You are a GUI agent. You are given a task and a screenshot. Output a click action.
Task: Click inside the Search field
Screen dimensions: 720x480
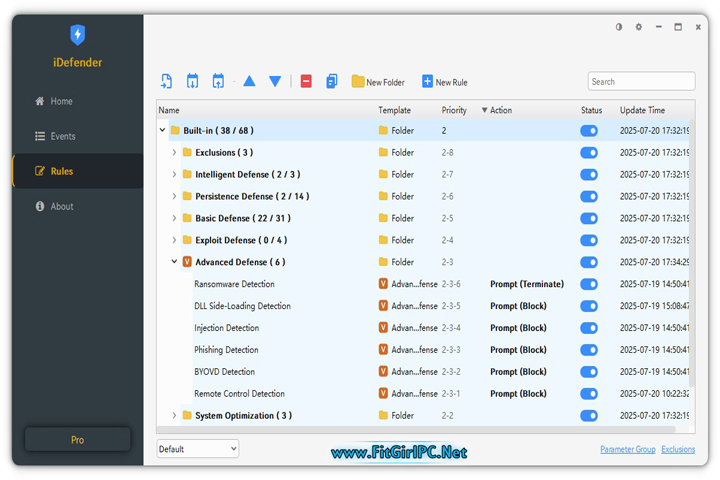point(641,82)
